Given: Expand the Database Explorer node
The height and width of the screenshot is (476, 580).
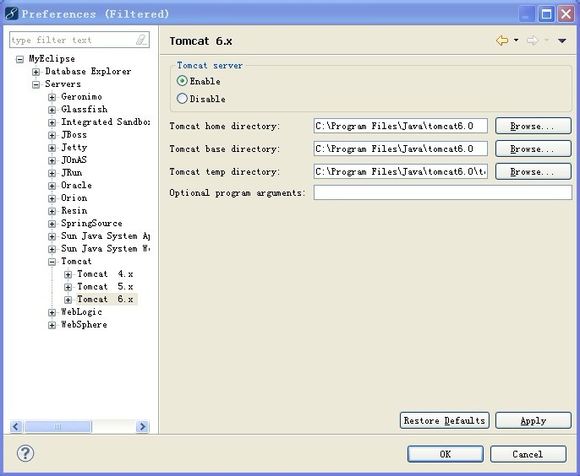Looking at the screenshot, I should pyautogui.click(x=36, y=72).
